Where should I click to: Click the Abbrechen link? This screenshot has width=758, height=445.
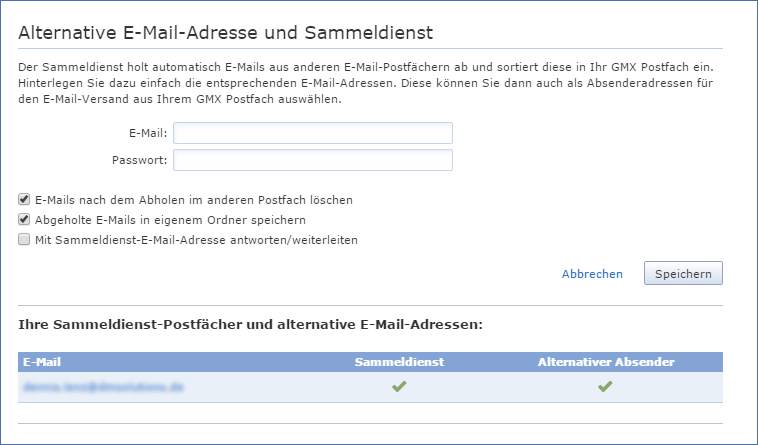tap(592, 274)
